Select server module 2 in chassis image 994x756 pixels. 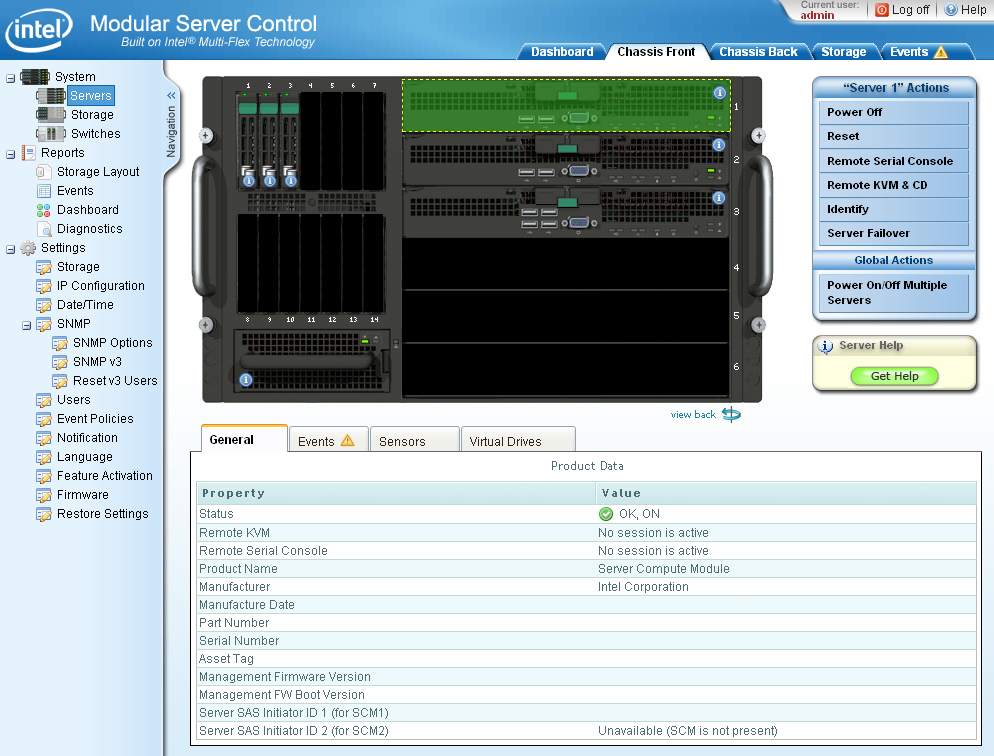[566, 158]
